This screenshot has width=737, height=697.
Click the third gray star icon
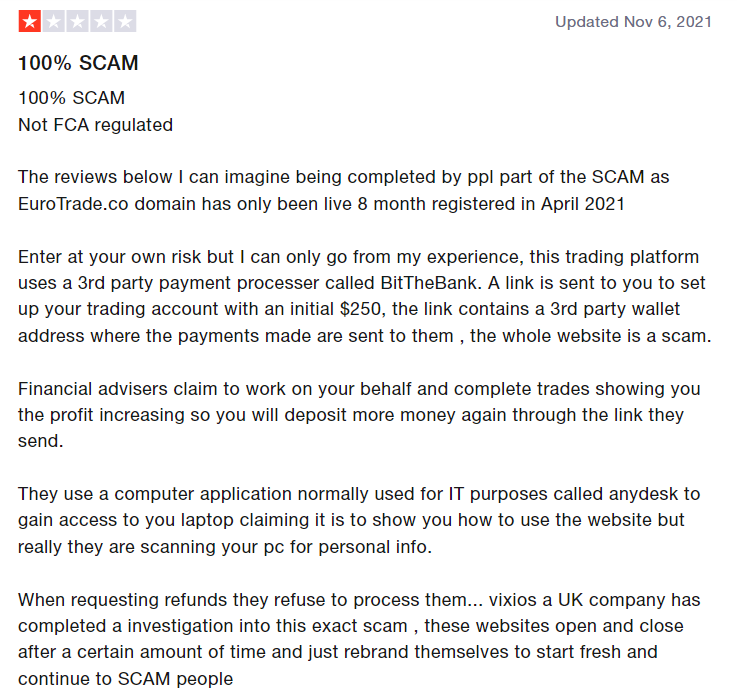coord(78,21)
